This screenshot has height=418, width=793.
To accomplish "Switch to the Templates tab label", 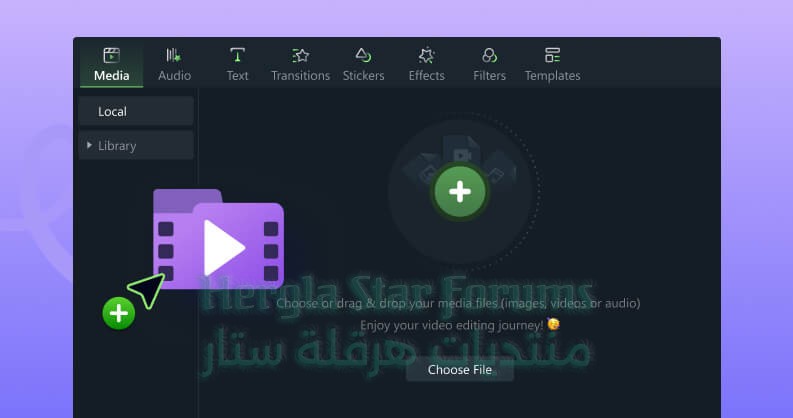I will pos(552,76).
